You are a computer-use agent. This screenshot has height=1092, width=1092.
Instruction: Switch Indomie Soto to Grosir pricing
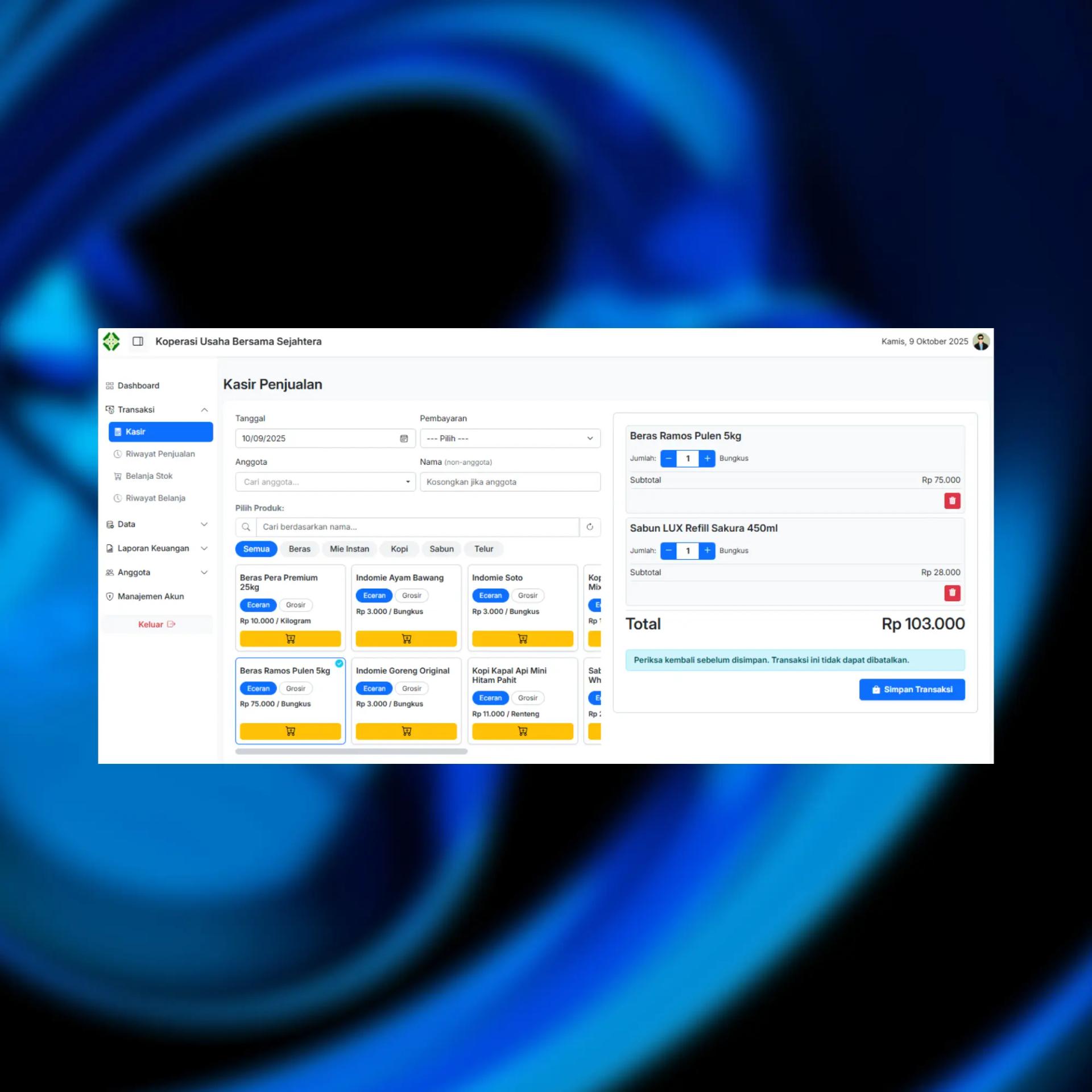point(527,595)
